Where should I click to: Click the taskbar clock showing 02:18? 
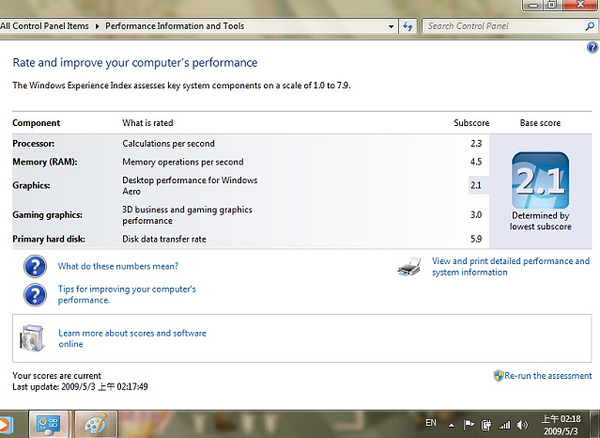click(561, 425)
